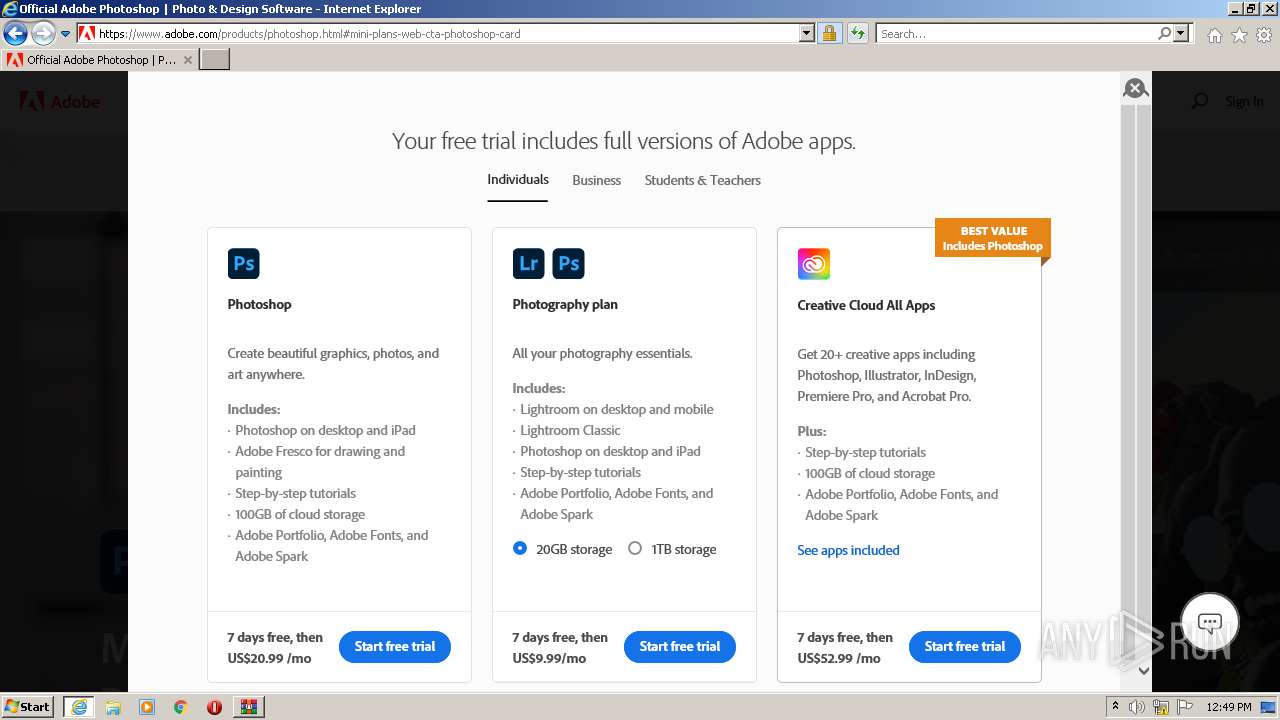Switch to Students & Teachers tab

click(703, 180)
